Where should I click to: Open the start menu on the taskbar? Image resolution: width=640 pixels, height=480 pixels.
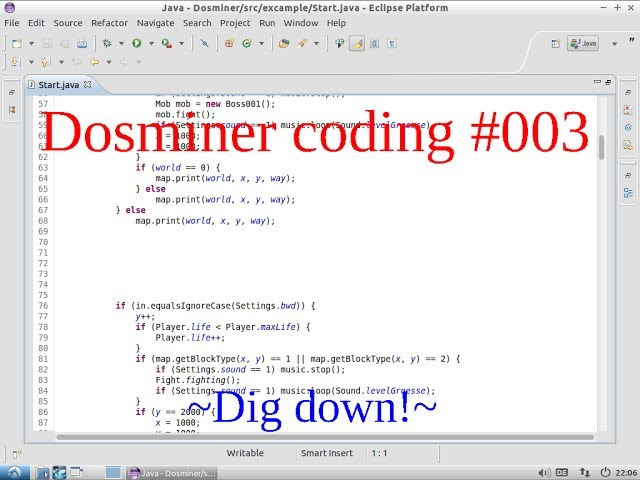pos(14,473)
